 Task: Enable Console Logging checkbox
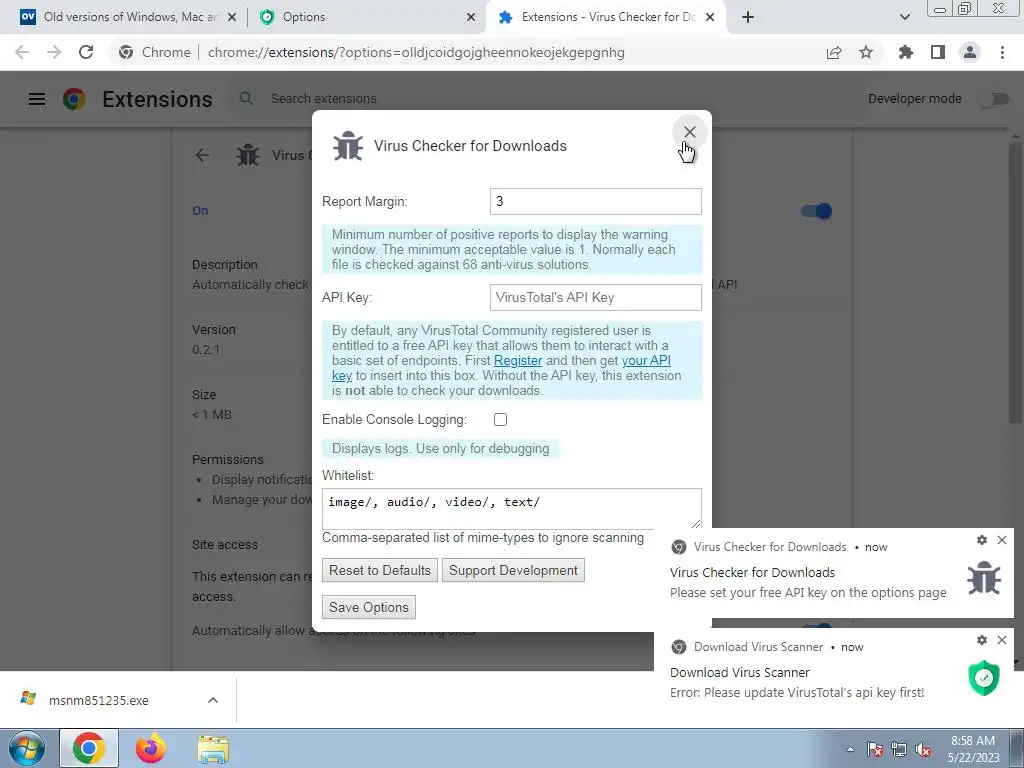coord(500,419)
